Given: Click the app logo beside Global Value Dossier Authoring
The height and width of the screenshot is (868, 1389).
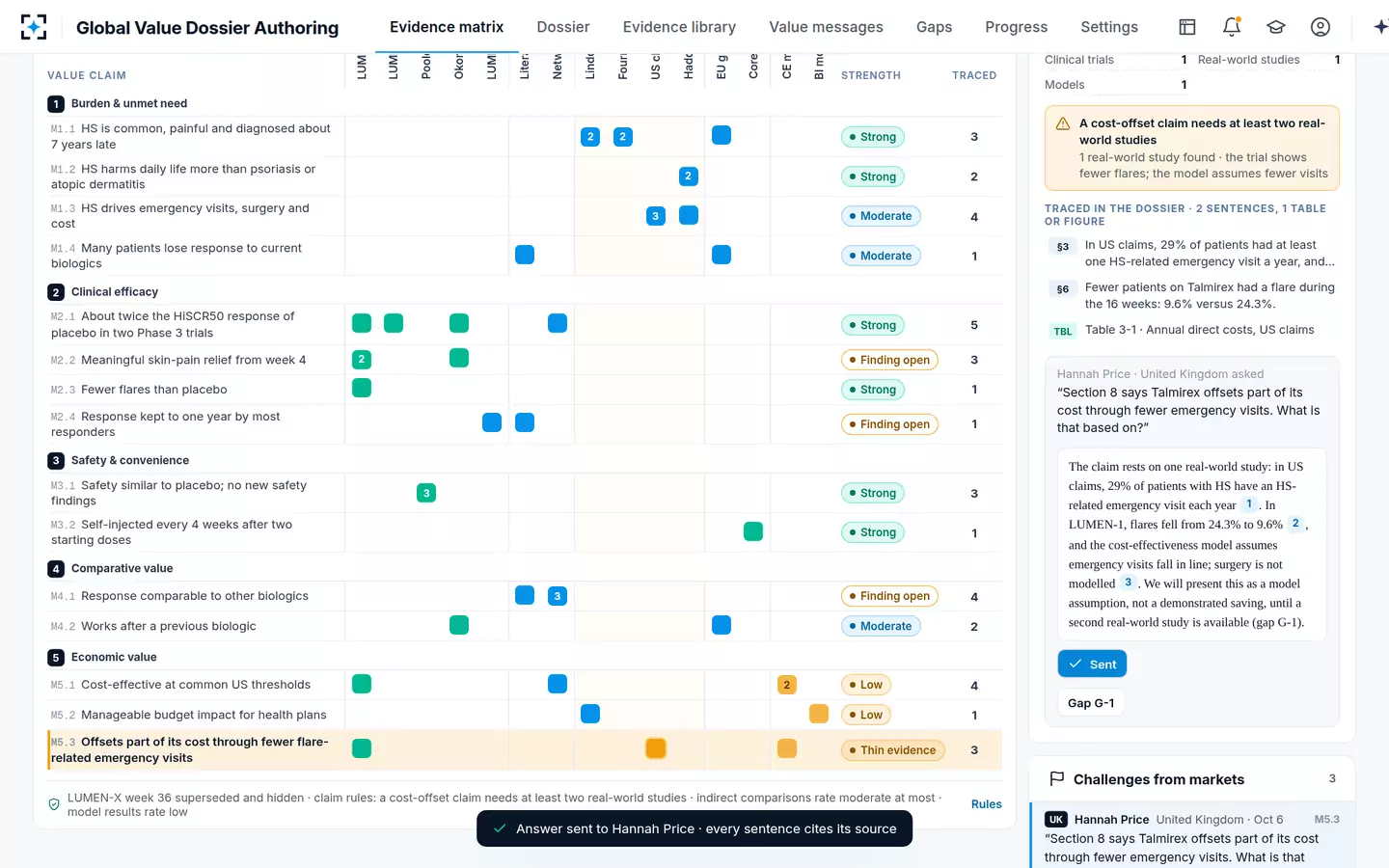Looking at the screenshot, I should (33, 27).
